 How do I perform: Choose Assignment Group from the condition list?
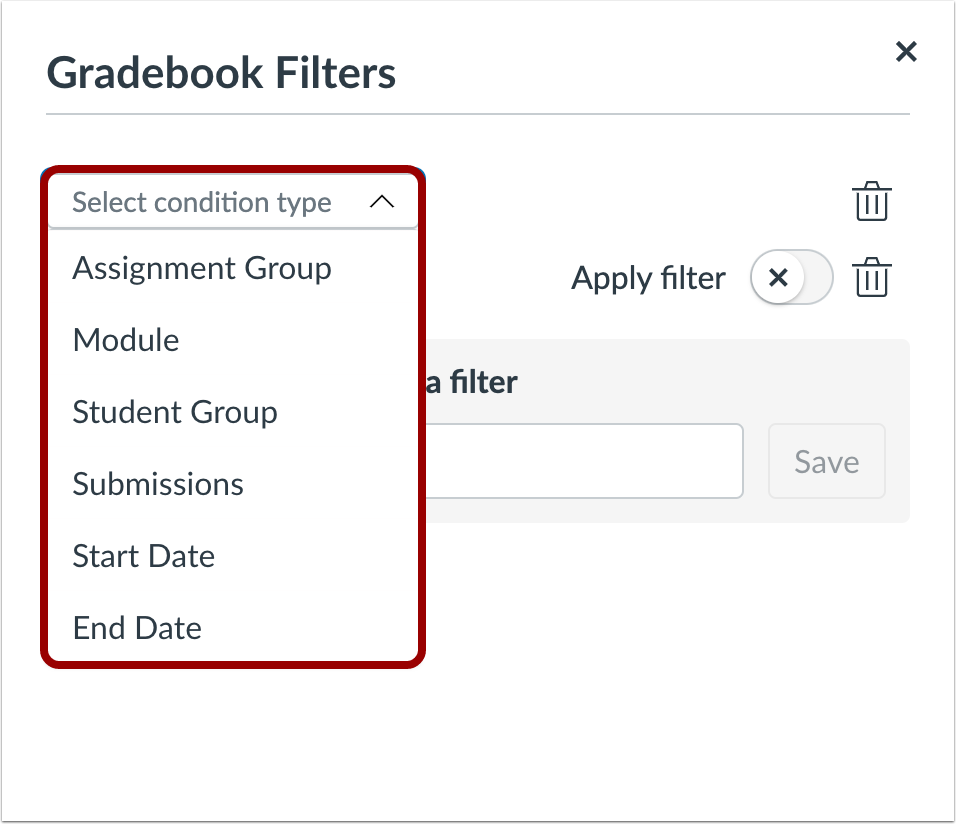click(x=202, y=268)
